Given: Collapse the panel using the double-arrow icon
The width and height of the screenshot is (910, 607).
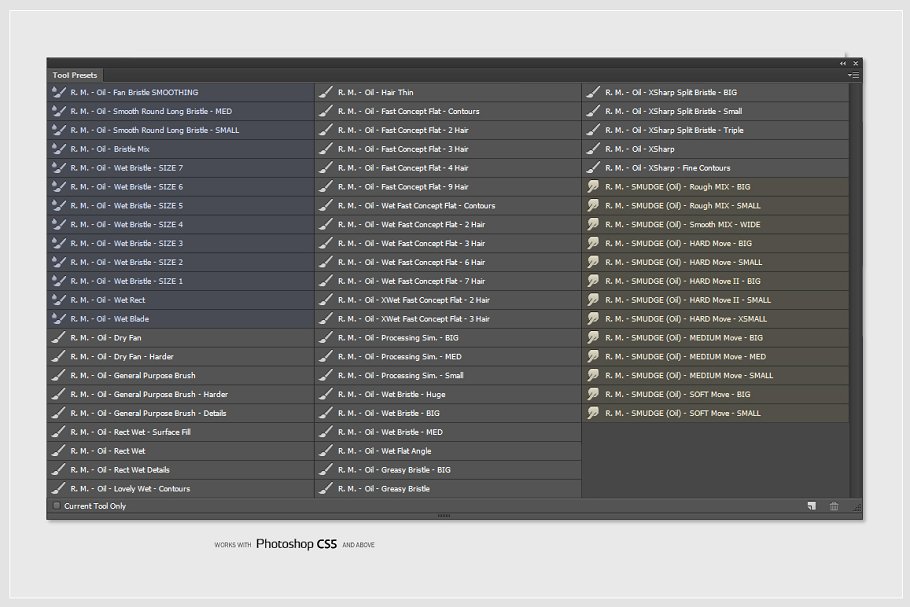Looking at the screenshot, I should [843, 63].
